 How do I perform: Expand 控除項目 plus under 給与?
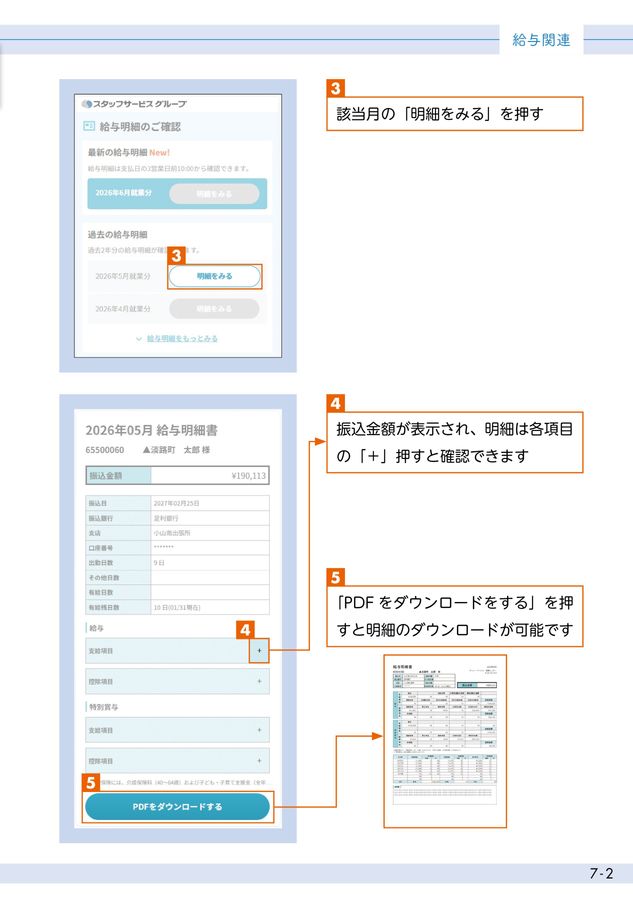(259, 681)
